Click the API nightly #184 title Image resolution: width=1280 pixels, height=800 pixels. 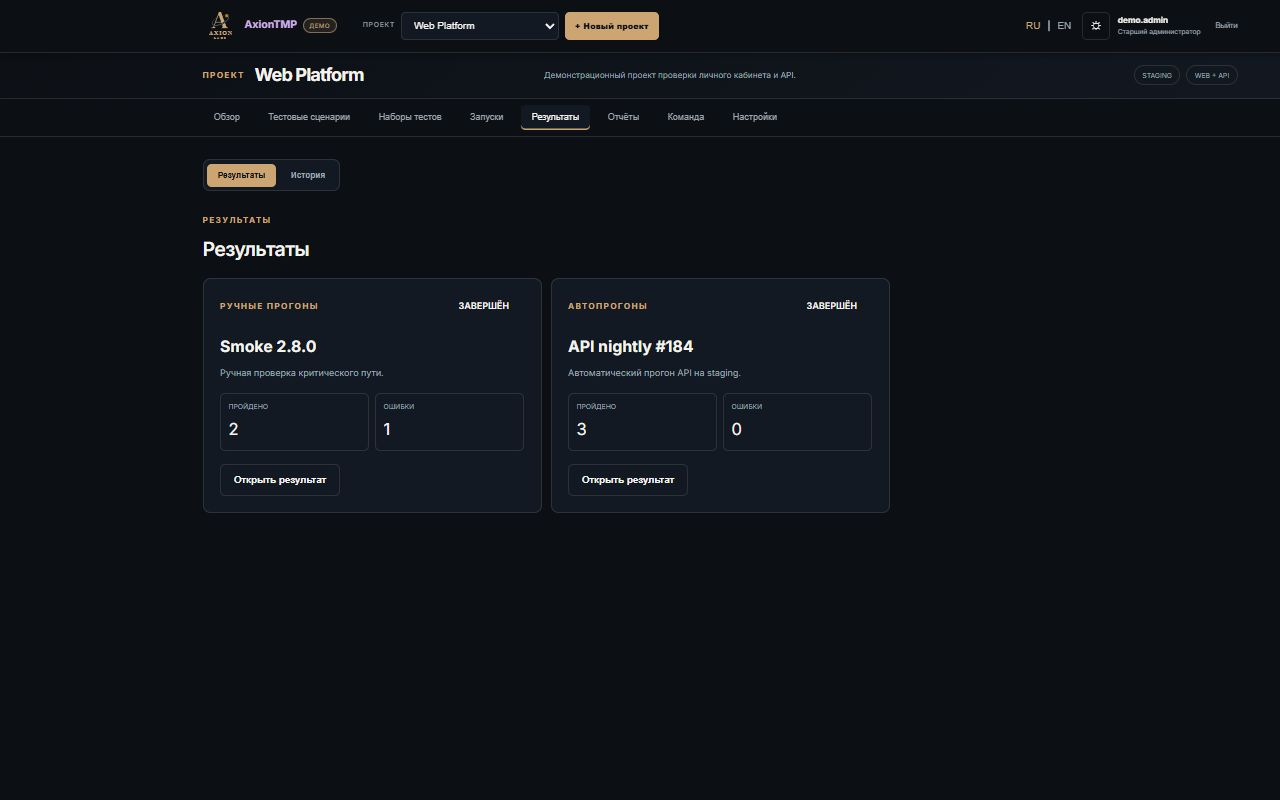630,346
